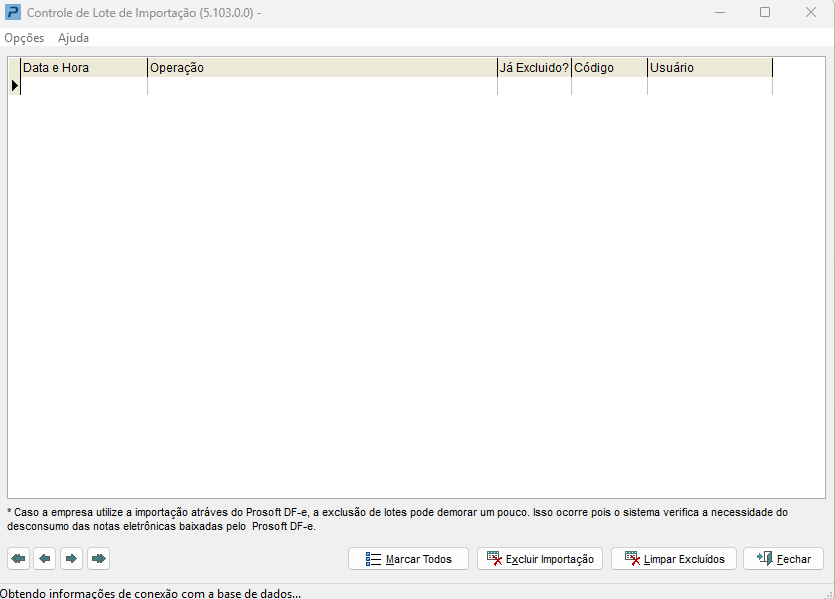Click status text Obtendo informações de conexão
The height and width of the screenshot is (599, 835).
click(151, 593)
